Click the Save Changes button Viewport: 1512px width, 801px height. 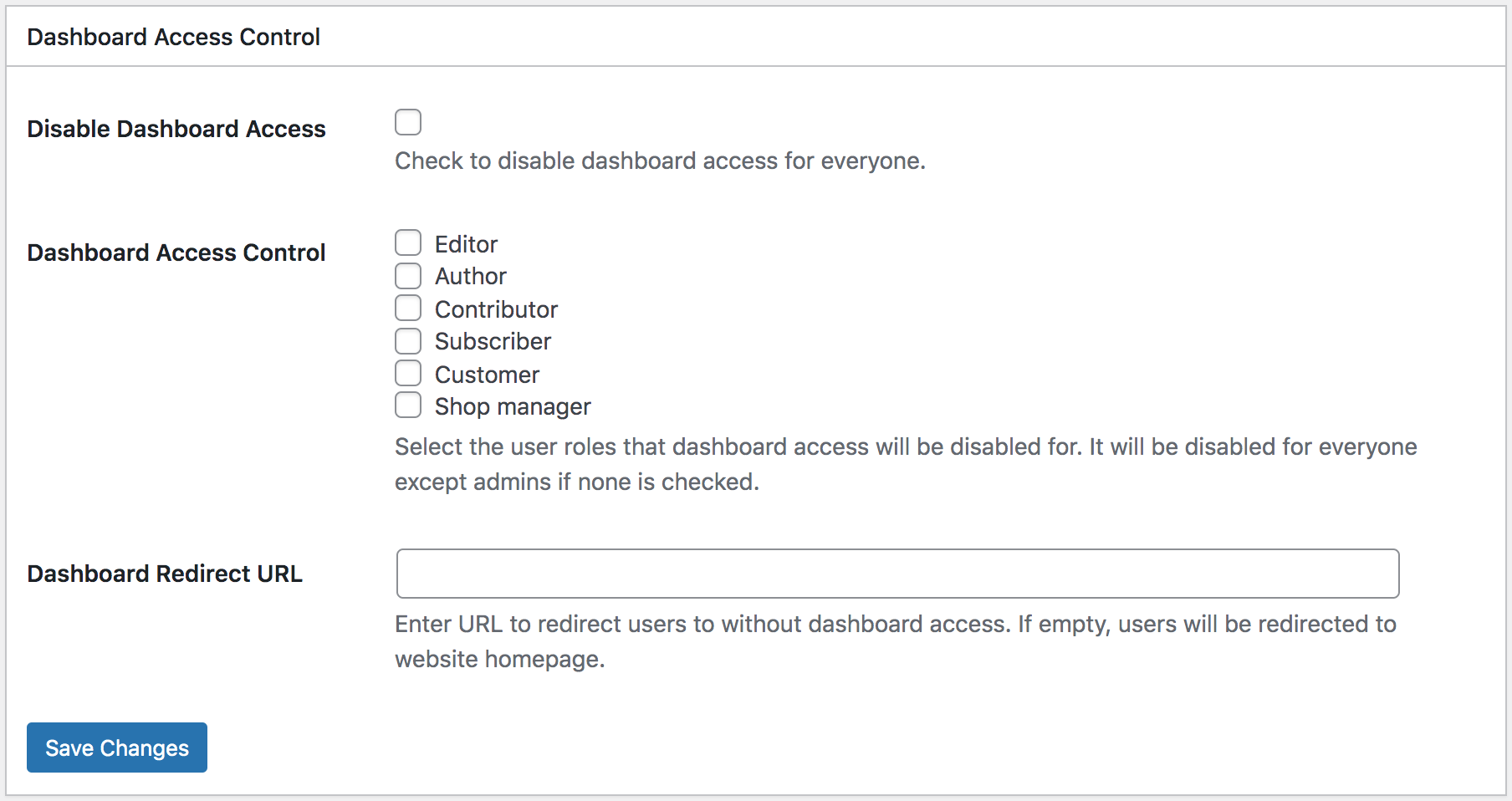coord(117,747)
